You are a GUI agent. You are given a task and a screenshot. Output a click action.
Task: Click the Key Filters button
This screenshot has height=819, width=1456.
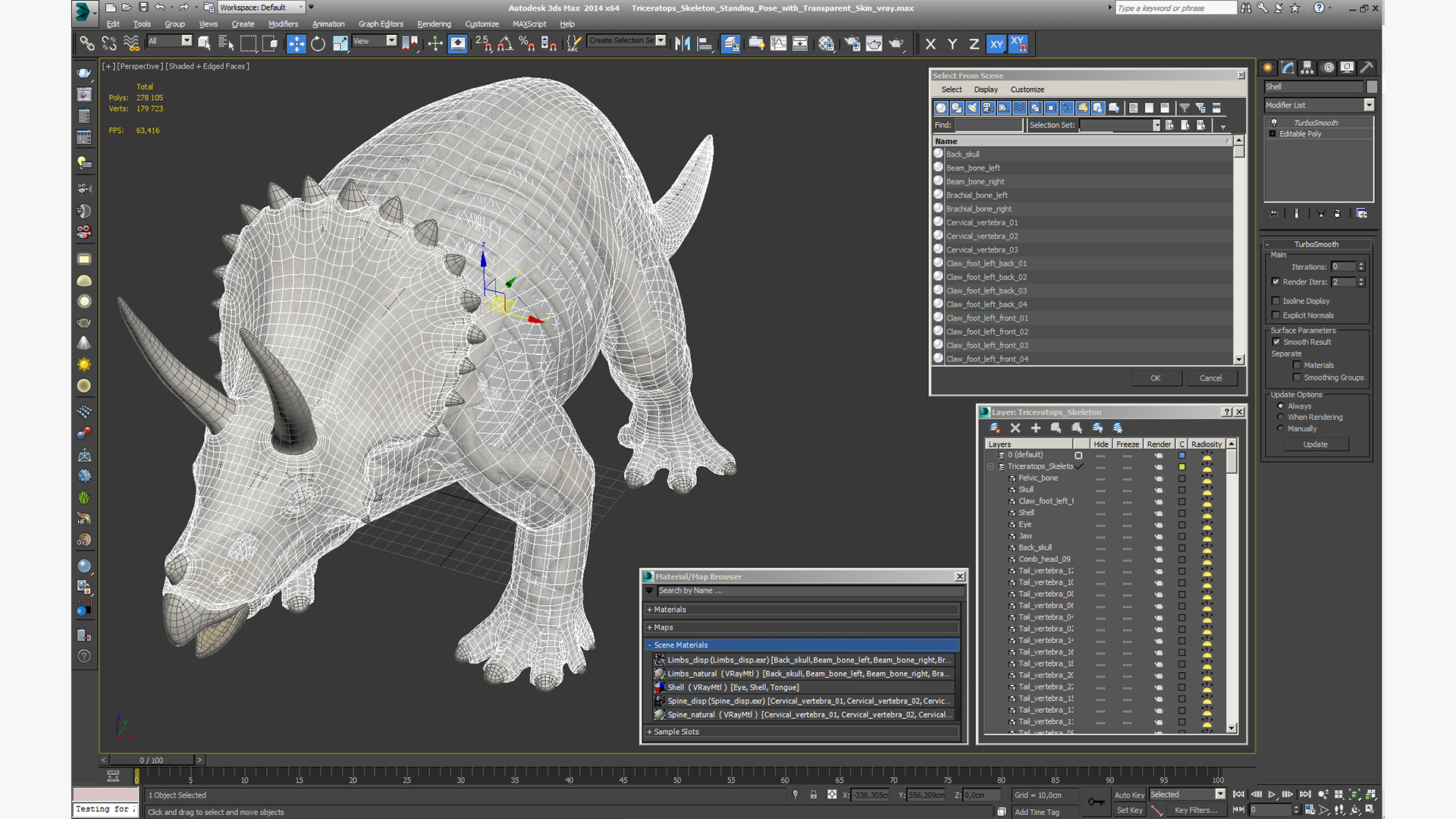click(1197, 811)
